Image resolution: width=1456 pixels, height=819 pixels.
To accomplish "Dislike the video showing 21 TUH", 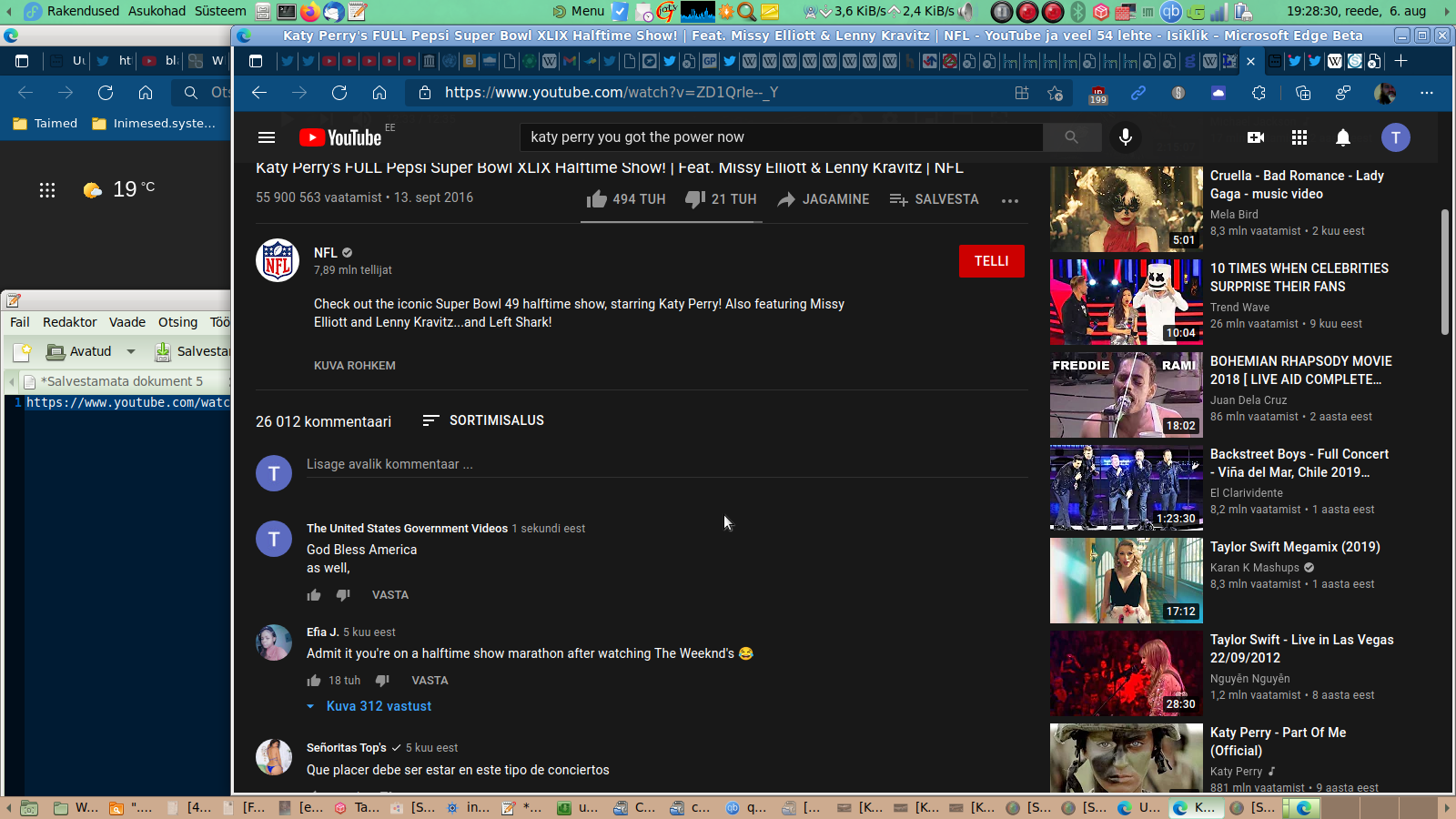I will click(x=721, y=199).
